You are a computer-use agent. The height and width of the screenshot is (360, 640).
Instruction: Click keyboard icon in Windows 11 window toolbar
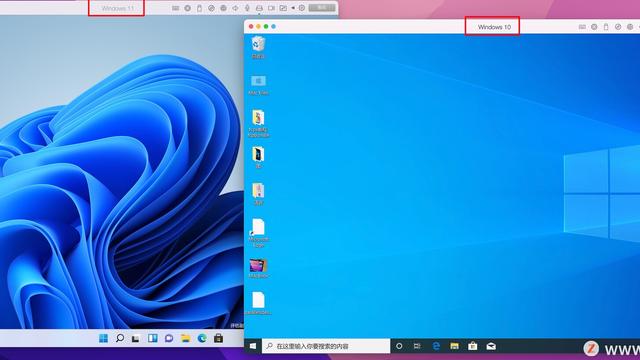pos(176,8)
